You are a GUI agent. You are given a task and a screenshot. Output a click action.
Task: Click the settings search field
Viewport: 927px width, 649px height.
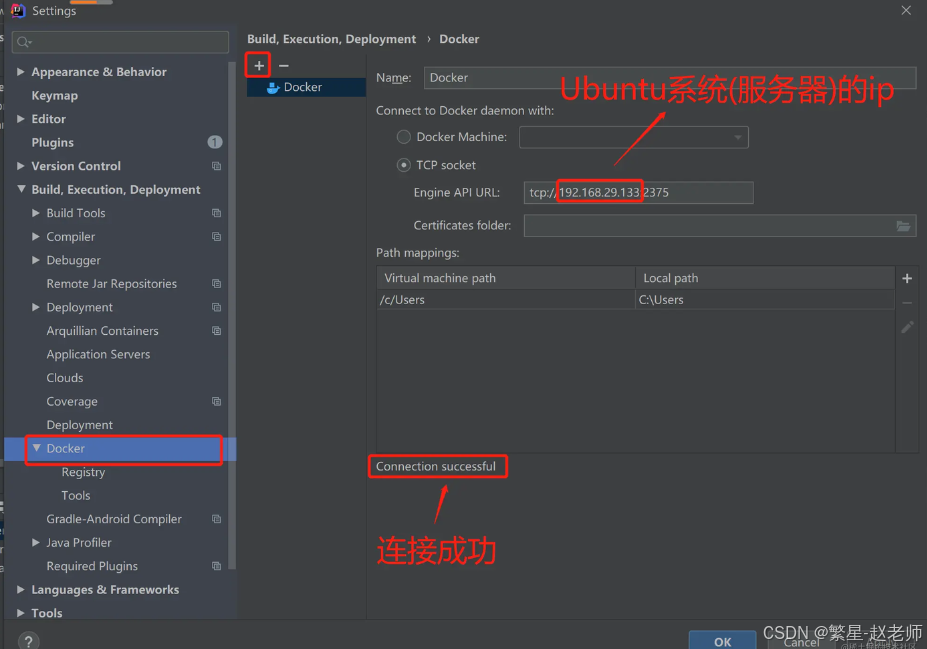121,42
